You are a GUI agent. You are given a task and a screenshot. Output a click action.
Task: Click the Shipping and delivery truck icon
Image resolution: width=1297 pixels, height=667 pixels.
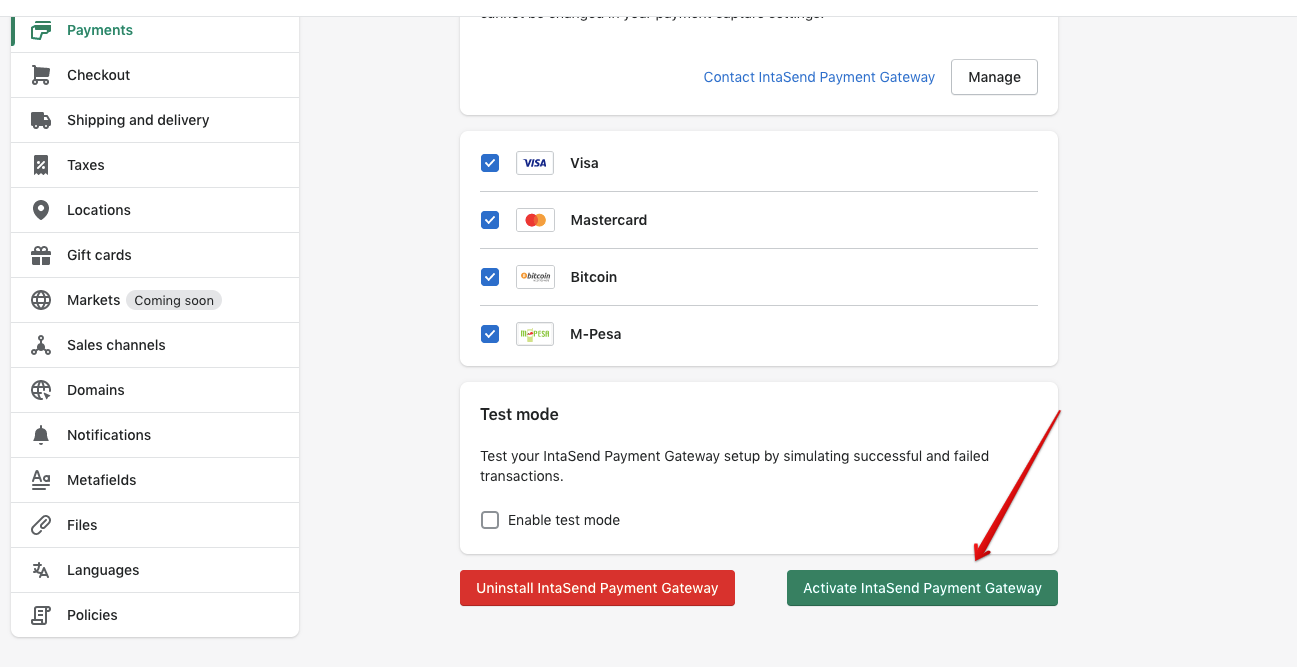(41, 120)
